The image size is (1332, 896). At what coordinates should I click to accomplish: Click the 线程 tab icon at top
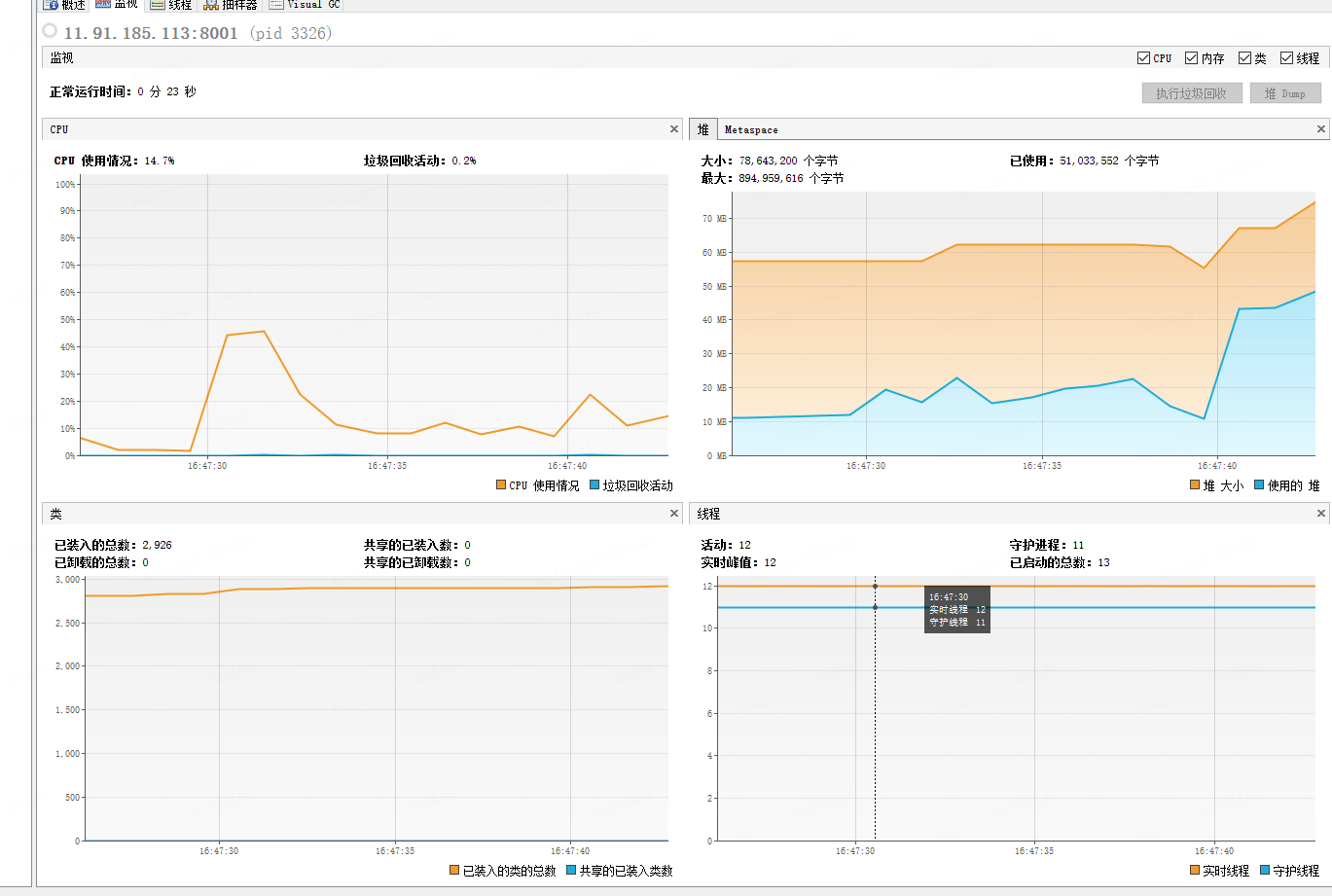(x=158, y=5)
